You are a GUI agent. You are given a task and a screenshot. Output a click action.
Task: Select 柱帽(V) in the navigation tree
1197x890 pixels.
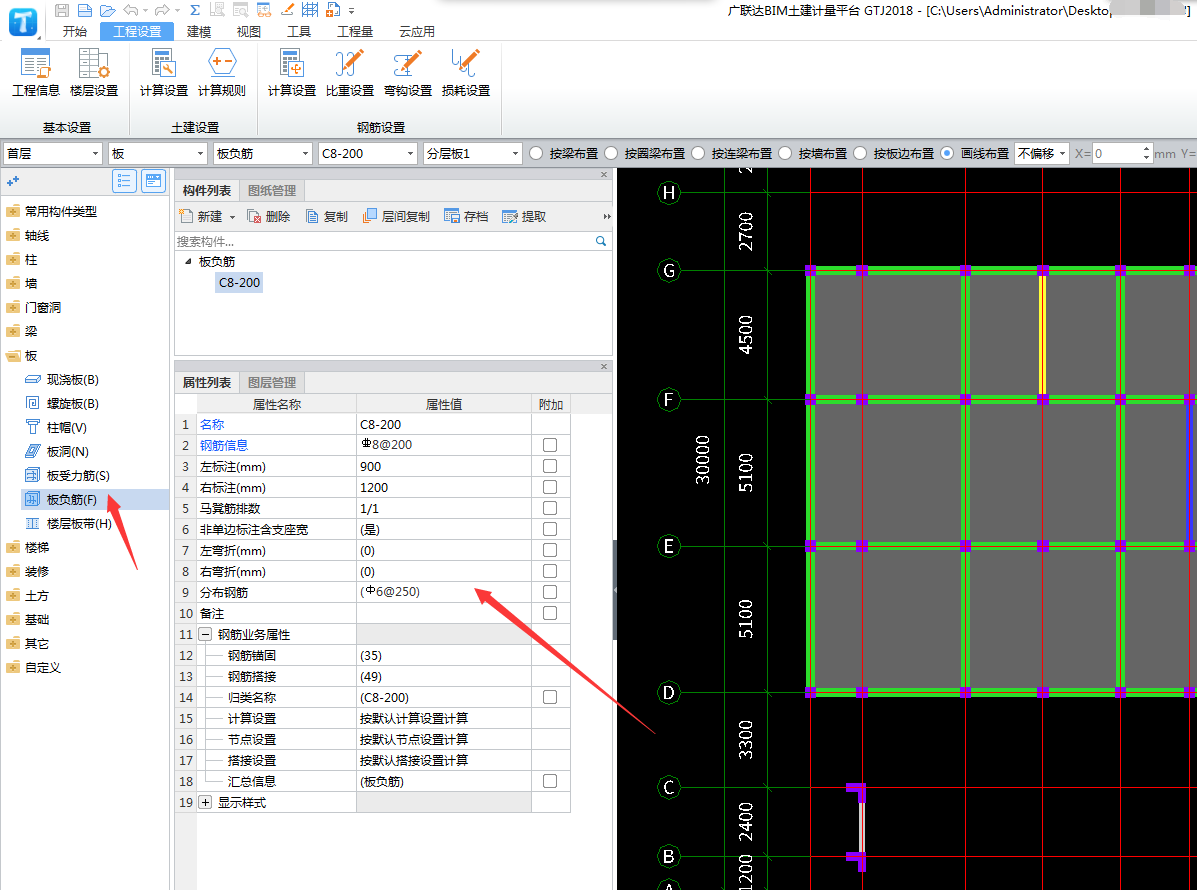coord(66,427)
